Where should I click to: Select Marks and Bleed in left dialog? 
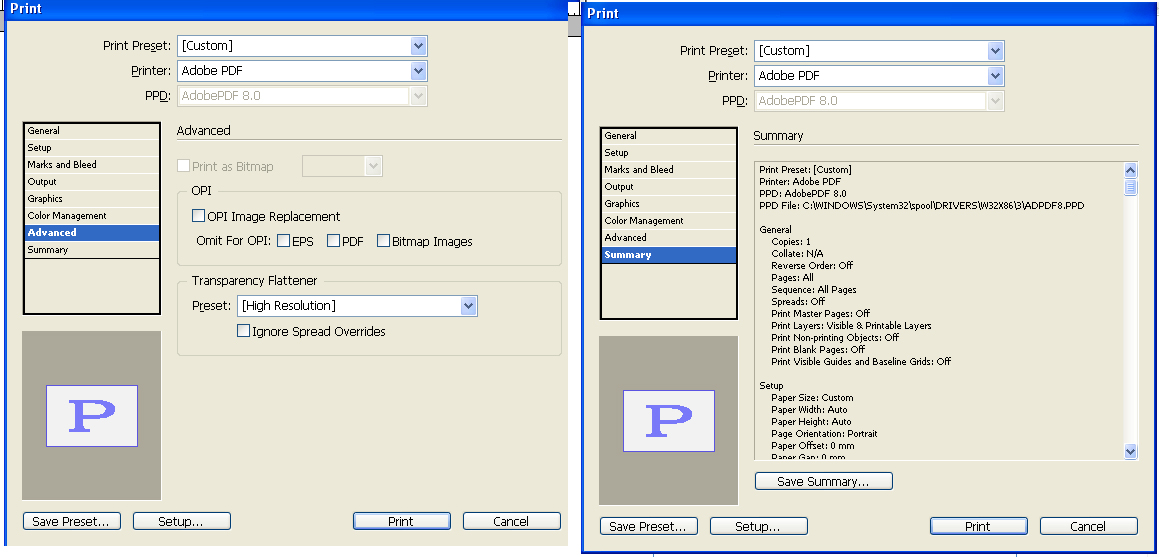point(92,165)
